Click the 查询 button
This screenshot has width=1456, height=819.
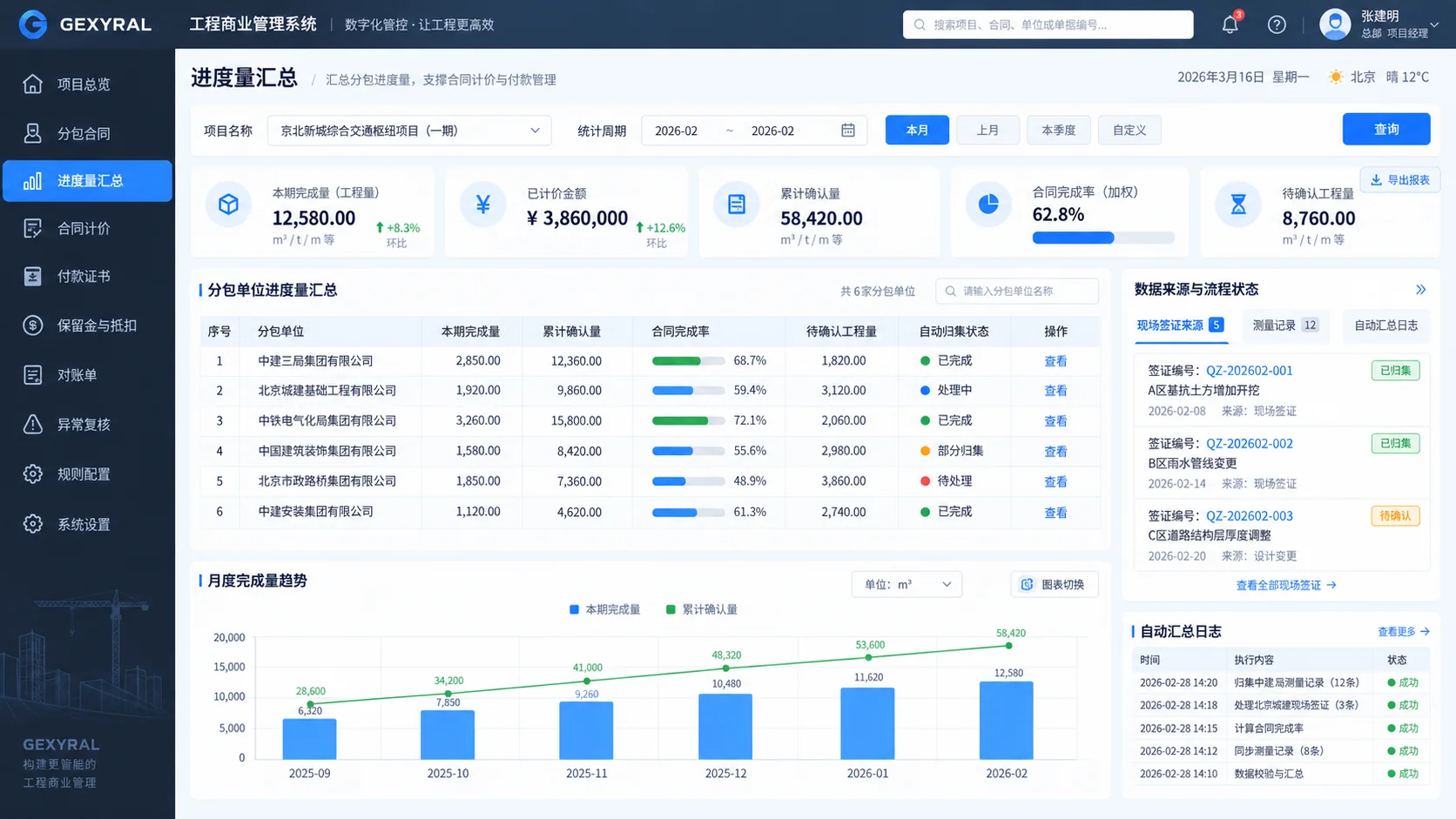click(1386, 129)
